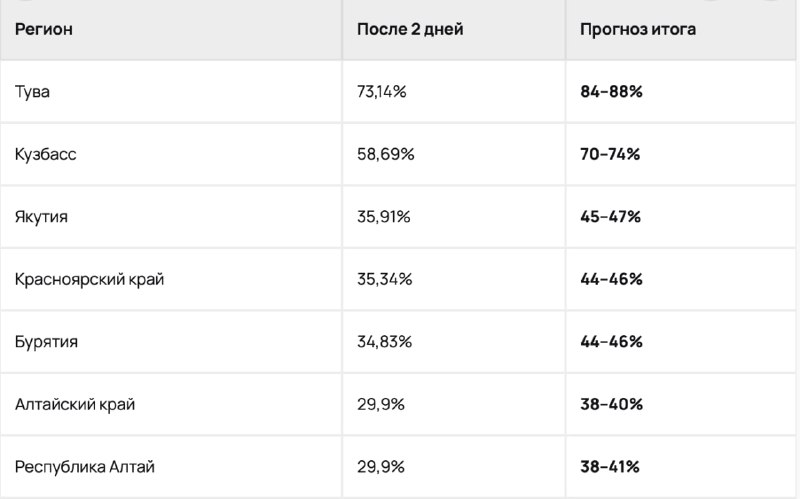800x499 pixels.
Task: Click the 35,91% turnout value
Action: [x=384, y=217]
